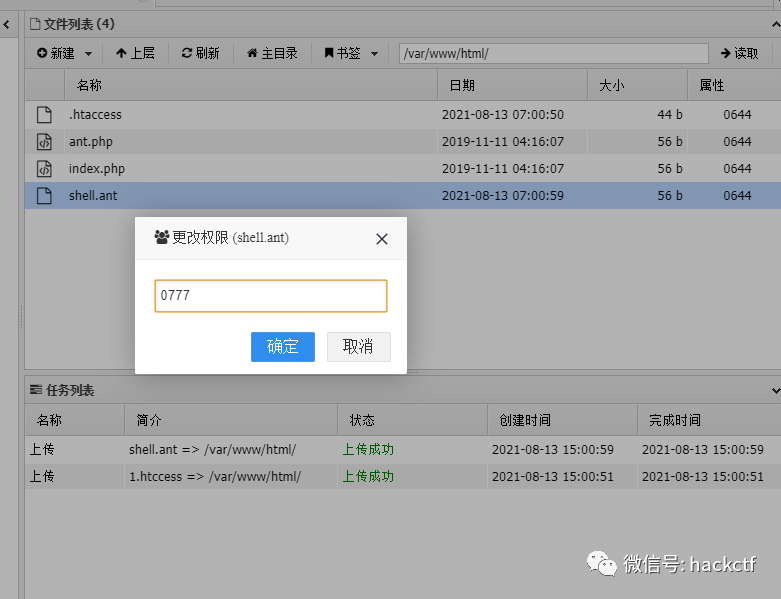
Task: Select task row shell.ant => /var/www/html/
Action: (402, 450)
